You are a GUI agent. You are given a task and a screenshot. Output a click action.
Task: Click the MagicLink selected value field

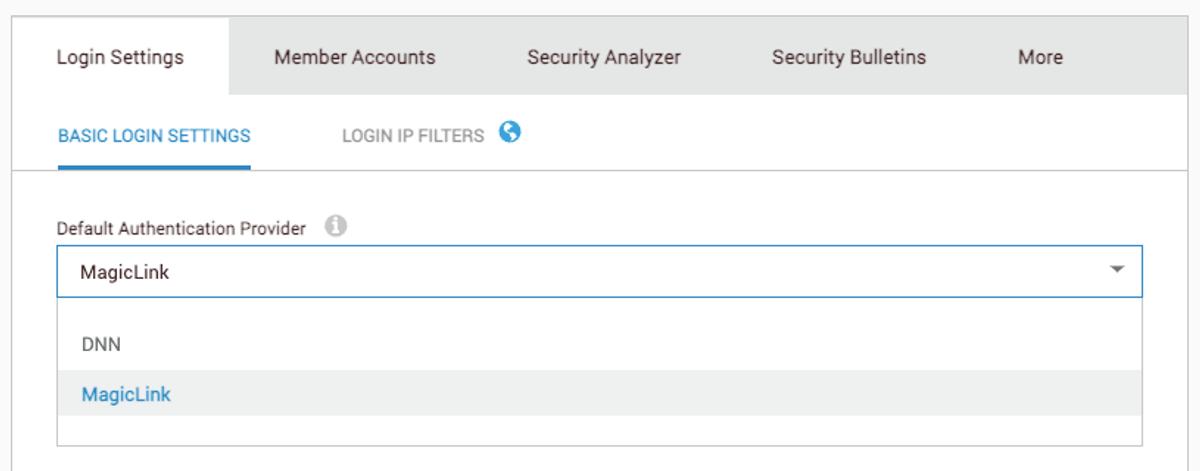[x=599, y=272]
